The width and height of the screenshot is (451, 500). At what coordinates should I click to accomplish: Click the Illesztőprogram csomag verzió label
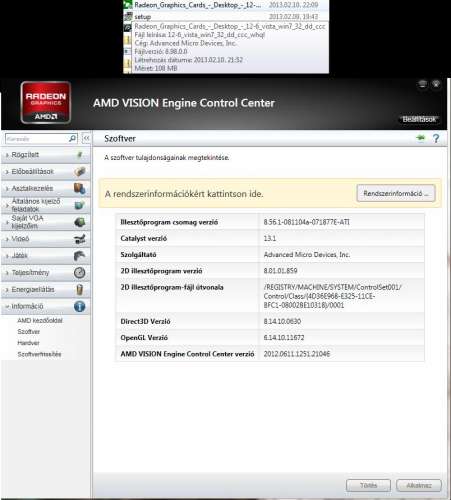(169, 222)
